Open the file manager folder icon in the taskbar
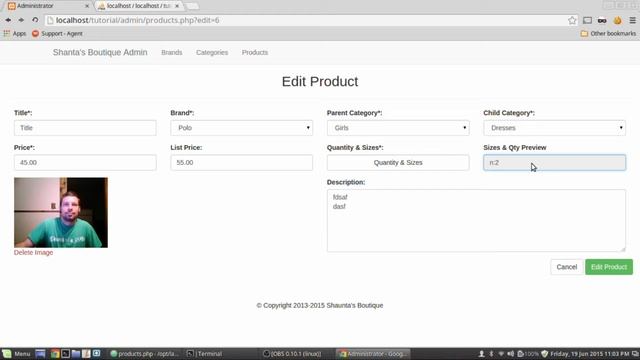 coord(76,353)
